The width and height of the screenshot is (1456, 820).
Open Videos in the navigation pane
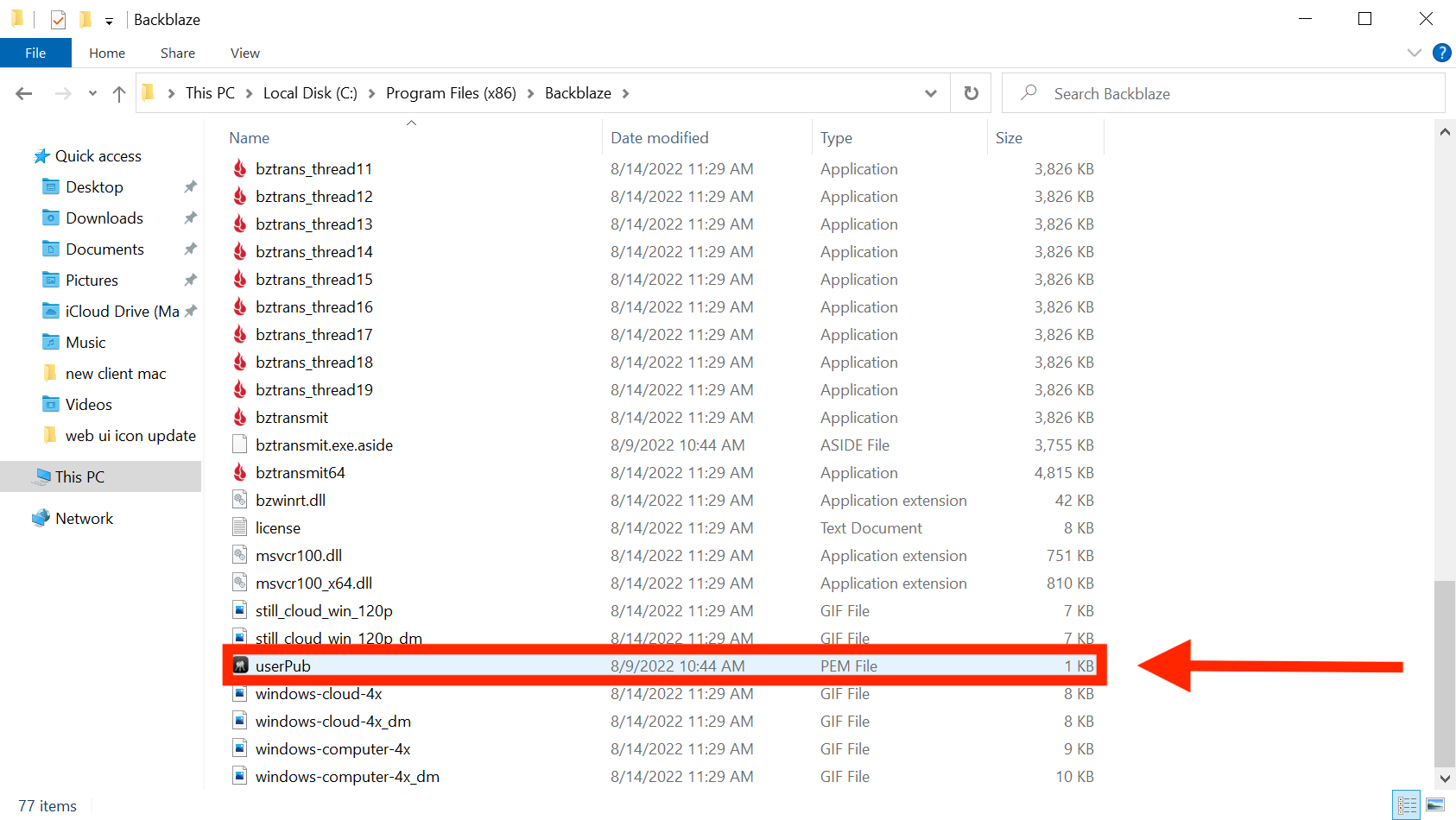tap(88, 405)
